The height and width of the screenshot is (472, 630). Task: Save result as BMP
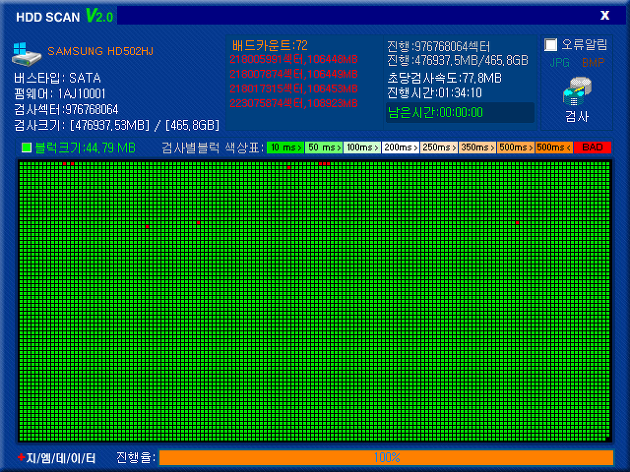(593, 63)
